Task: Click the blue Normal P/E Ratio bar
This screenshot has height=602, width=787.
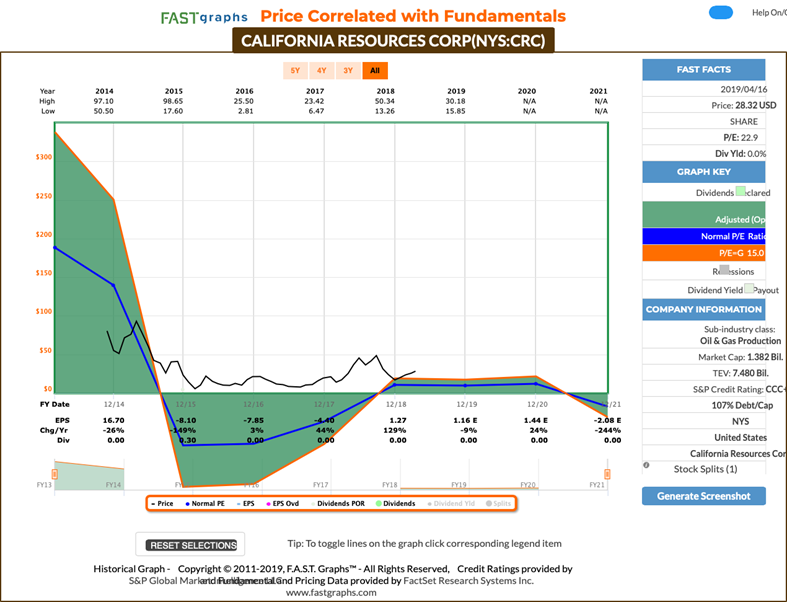Action: pyautogui.click(x=704, y=236)
